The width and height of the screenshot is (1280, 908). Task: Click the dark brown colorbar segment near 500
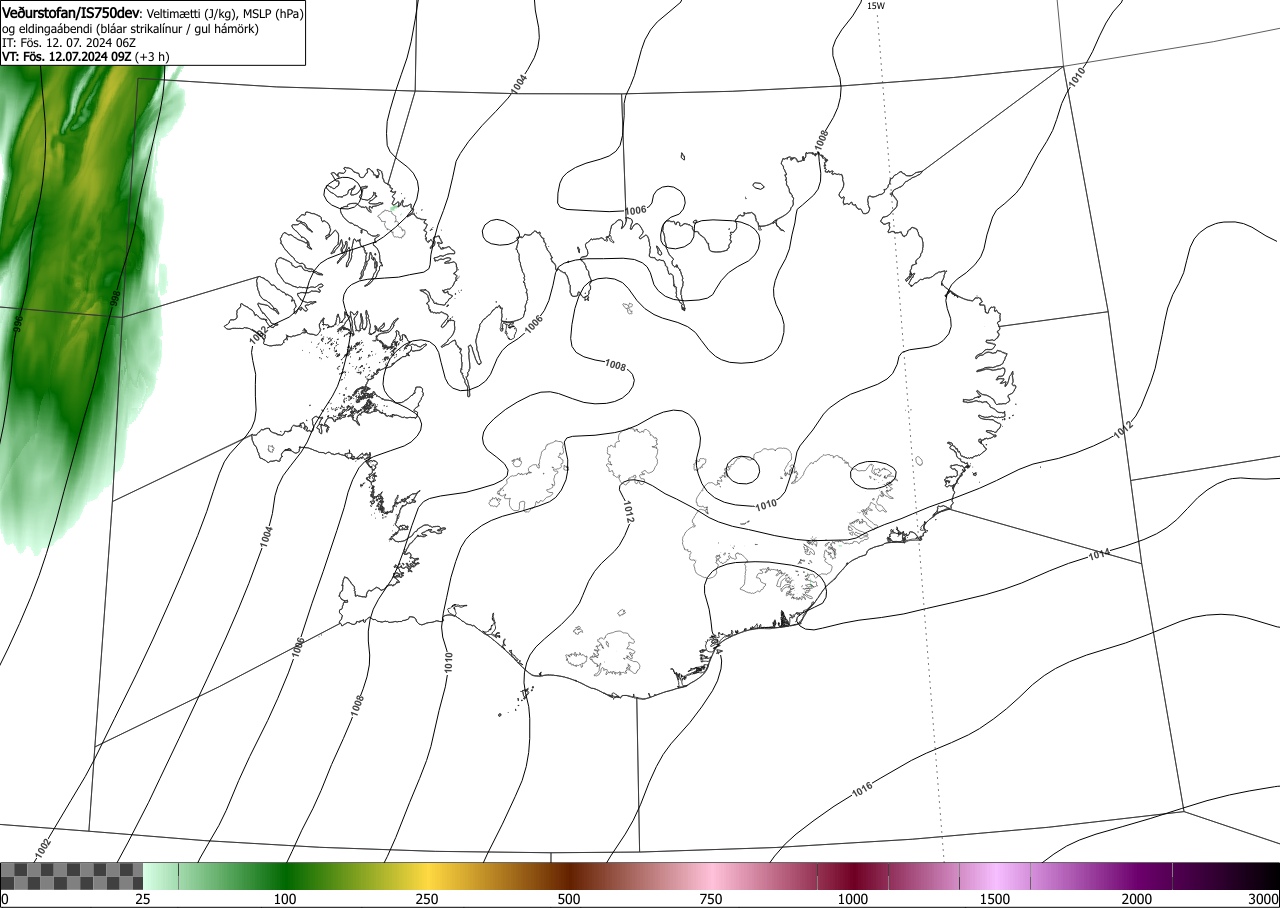[x=569, y=876]
